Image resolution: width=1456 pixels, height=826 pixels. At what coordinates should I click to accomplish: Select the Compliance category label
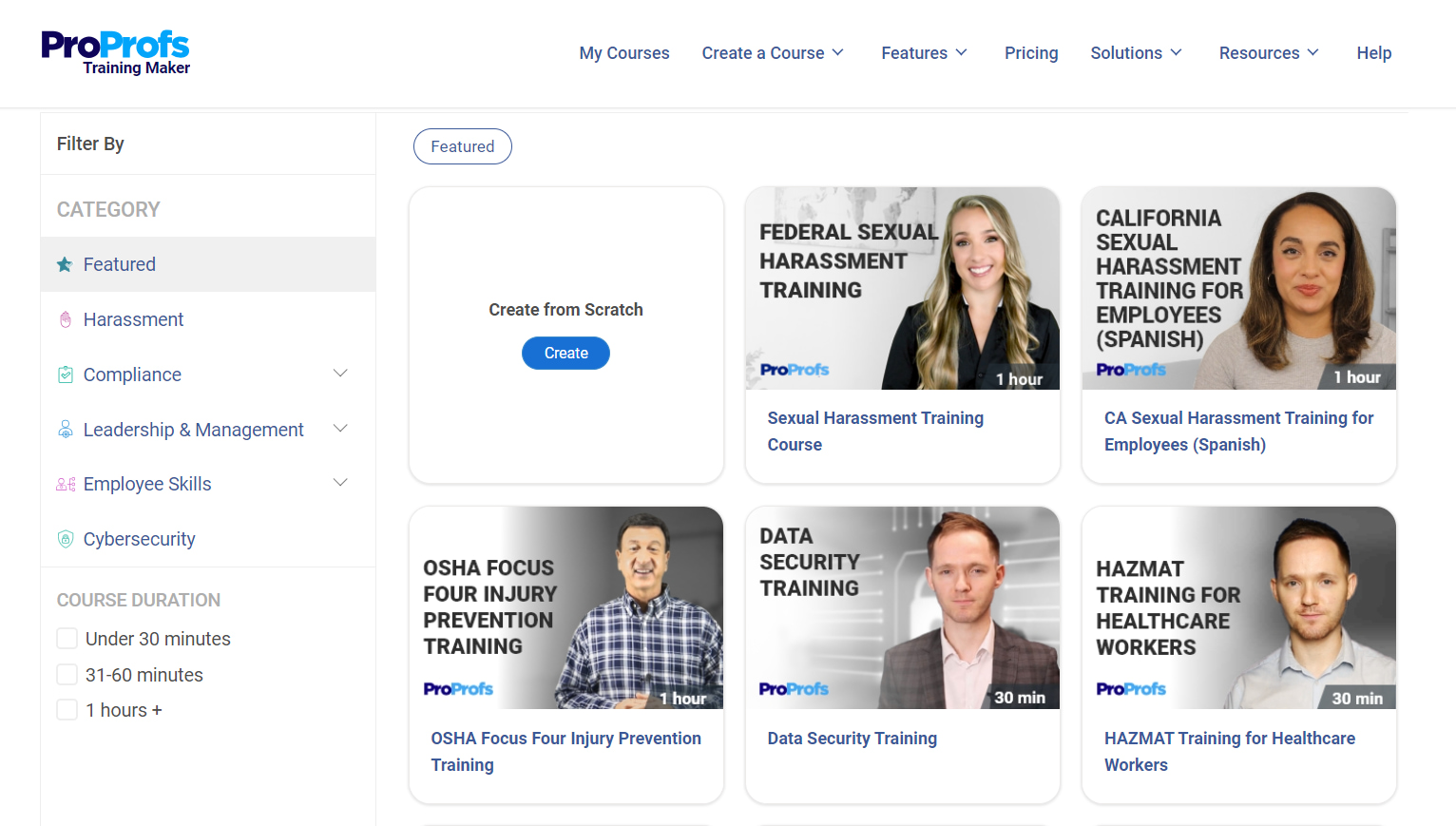coord(132,375)
